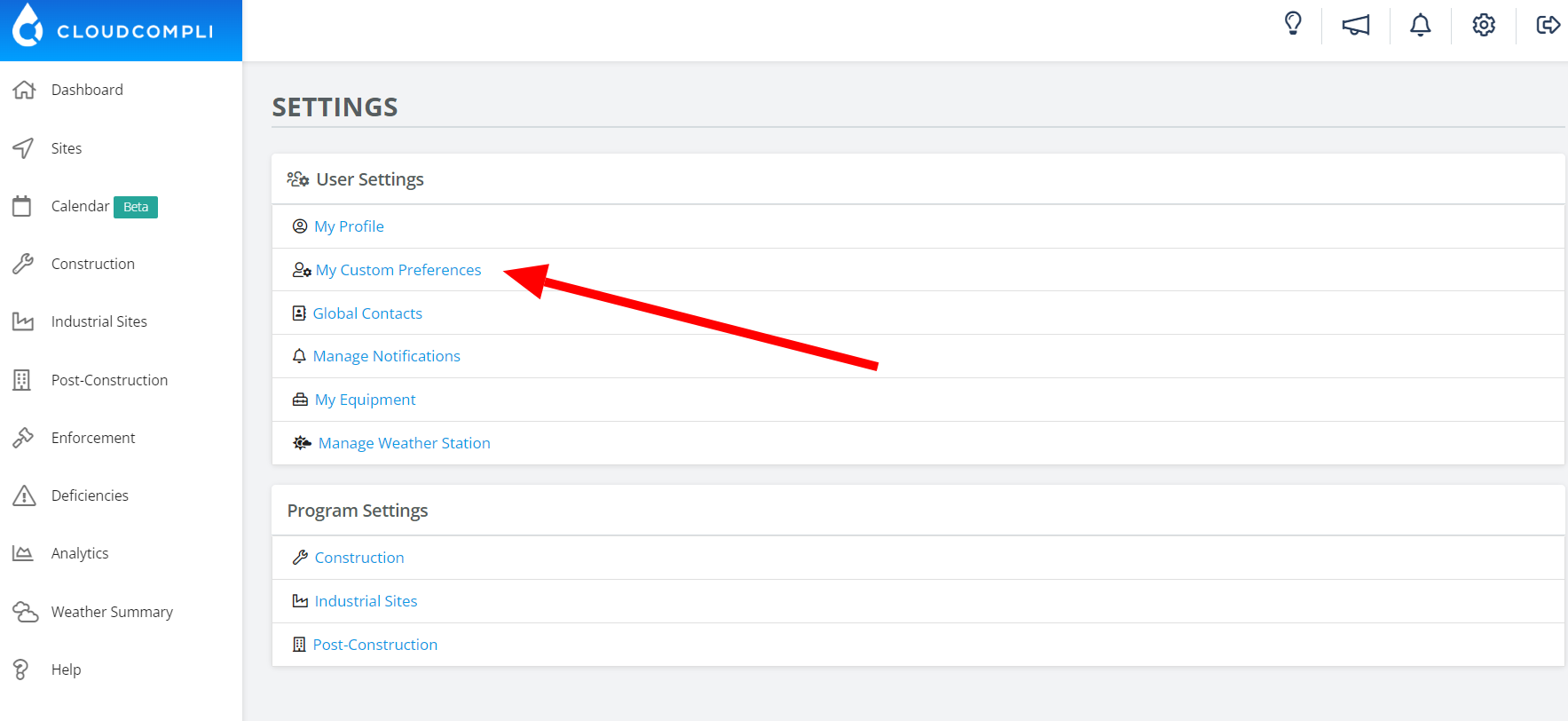Open the My Equipment link
Image resolution: width=1568 pixels, height=721 pixels.
[365, 400]
